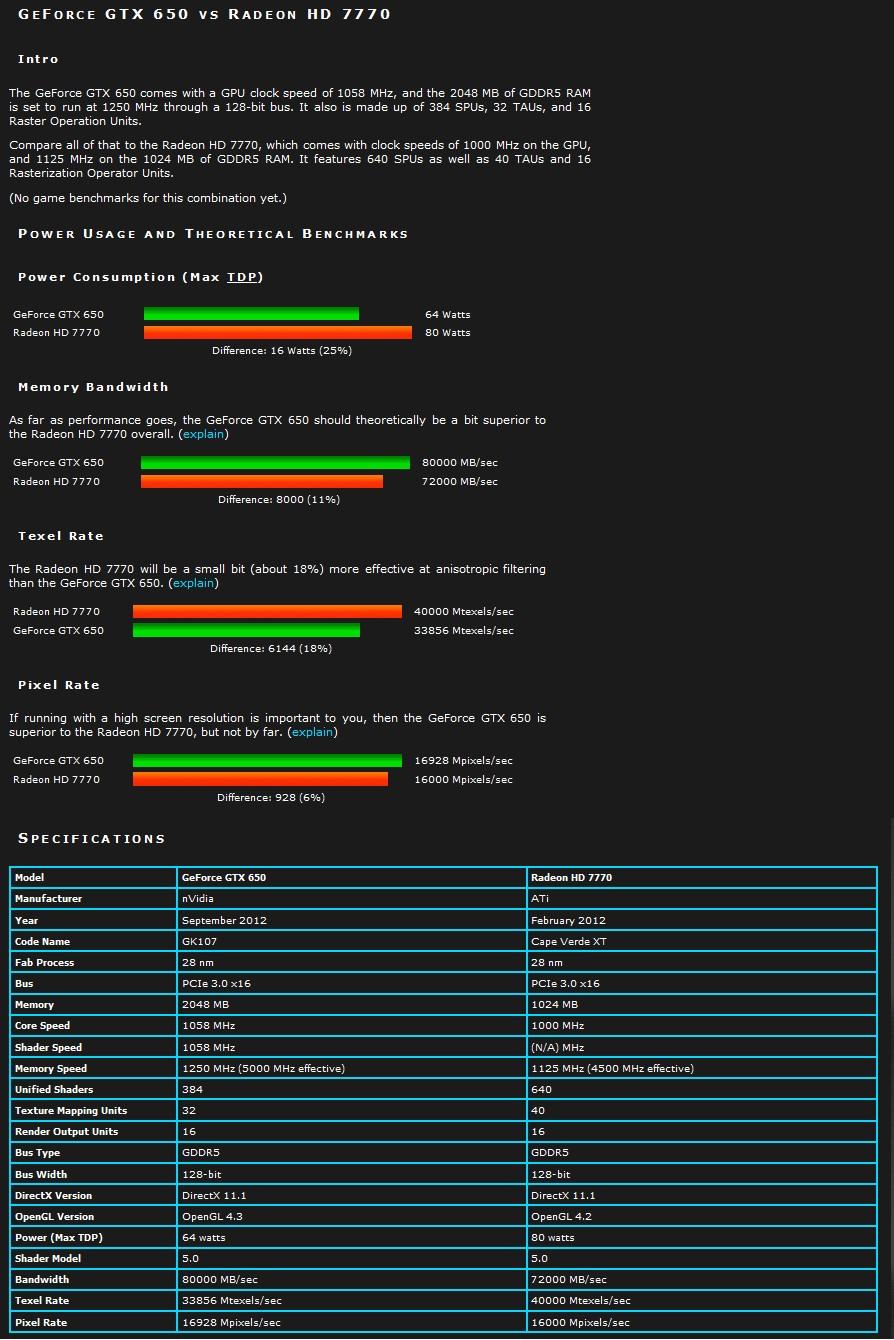Click the orange Radeon pixel rate bar
The height and width of the screenshot is (1340, 894).
260,780
